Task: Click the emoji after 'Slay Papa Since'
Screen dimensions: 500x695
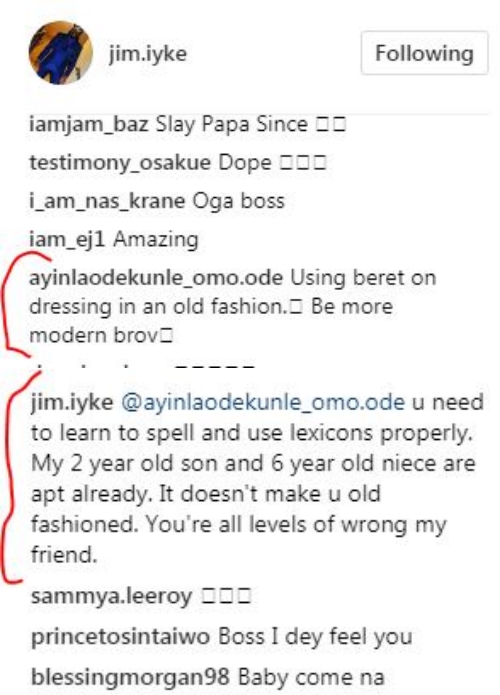Action: pos(330,125)
